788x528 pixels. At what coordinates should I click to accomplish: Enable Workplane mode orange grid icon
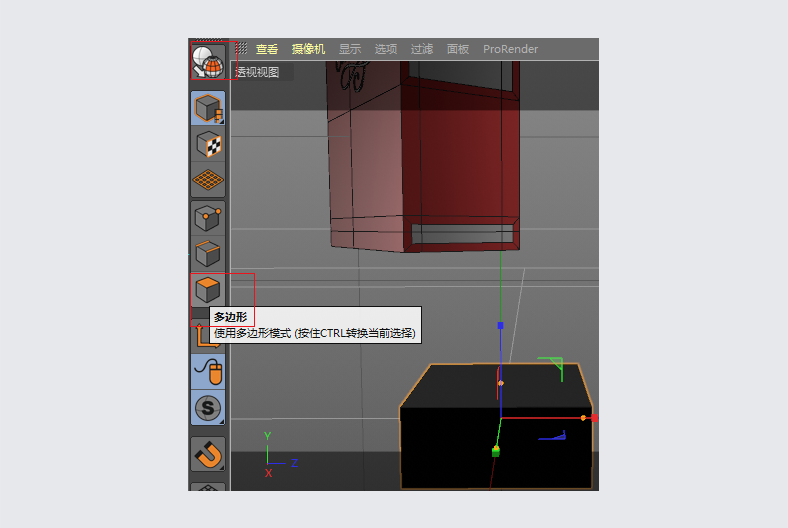(x=208, y=179)
